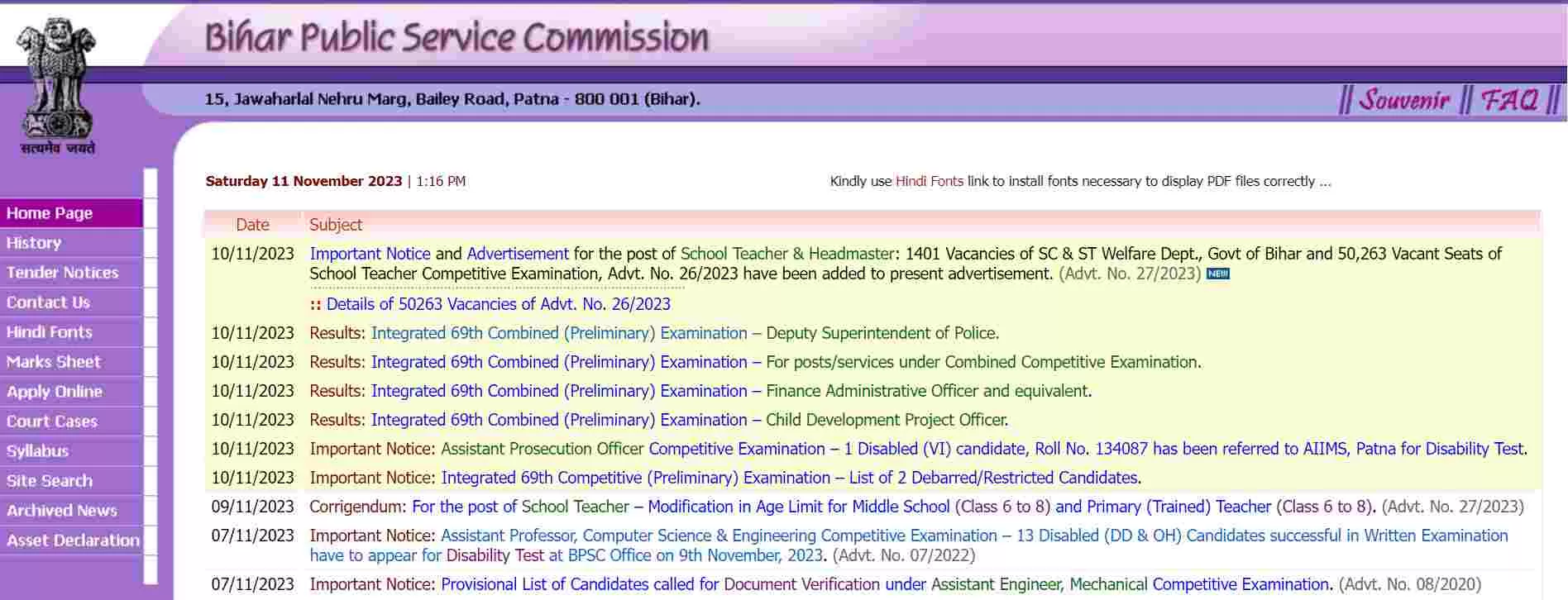Open Assistant Professor Computer Science disability notice
1568x600 pixels.
pos(909,545)
